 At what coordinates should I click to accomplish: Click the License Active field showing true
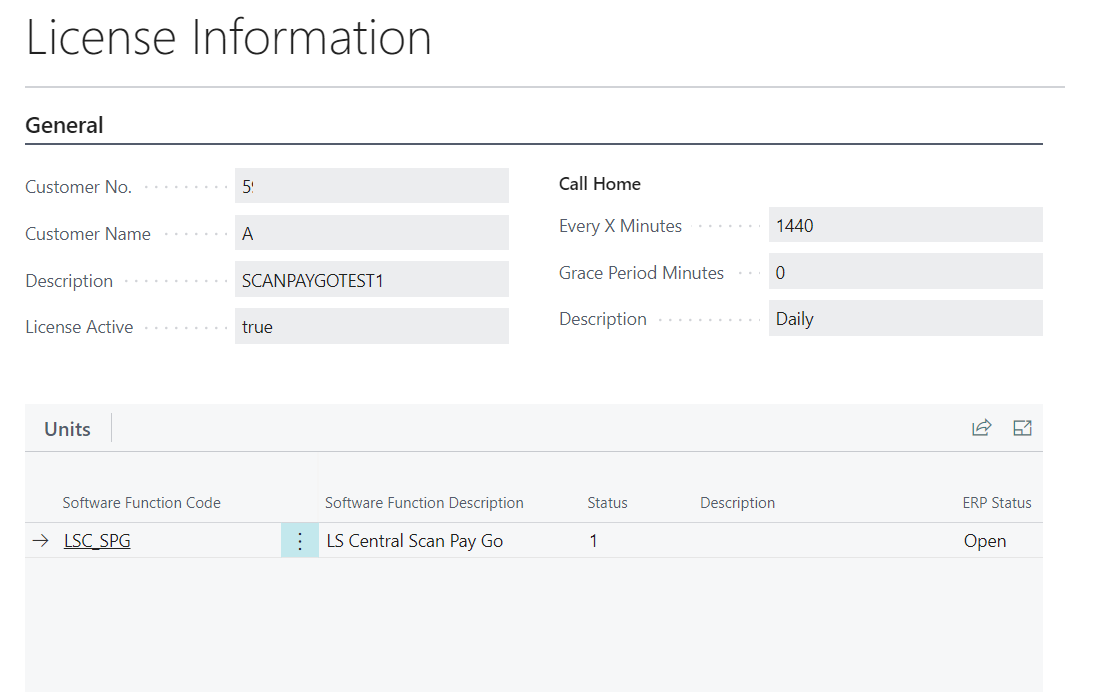(x=371, y=327)
